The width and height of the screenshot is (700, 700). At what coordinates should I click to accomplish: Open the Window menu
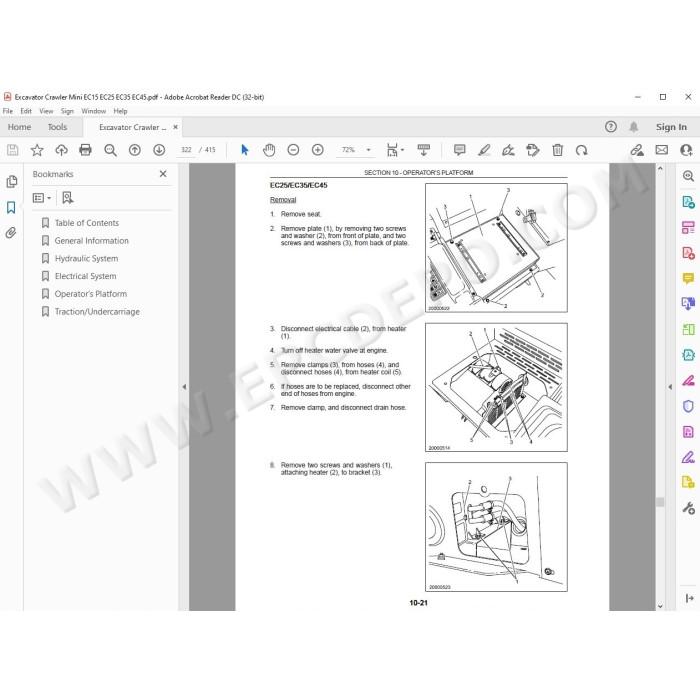click(x=93, y=111)
